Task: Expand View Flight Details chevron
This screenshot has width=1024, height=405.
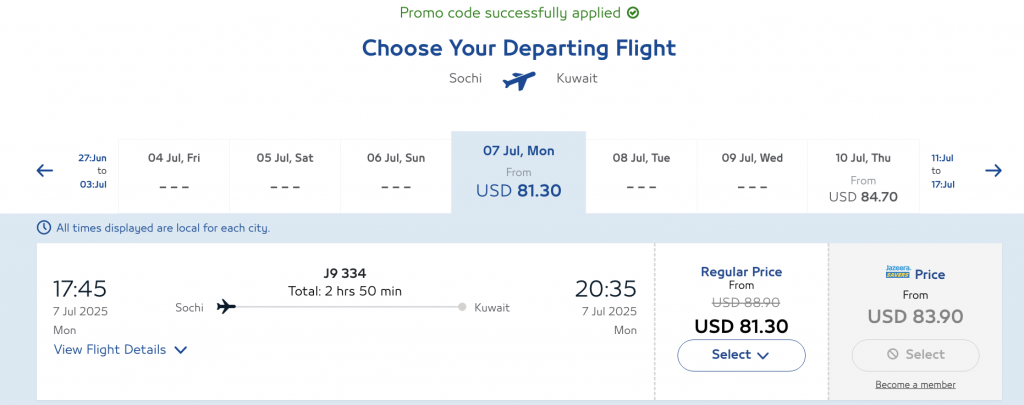Action: pyautogui.click(x=181, y=350)
